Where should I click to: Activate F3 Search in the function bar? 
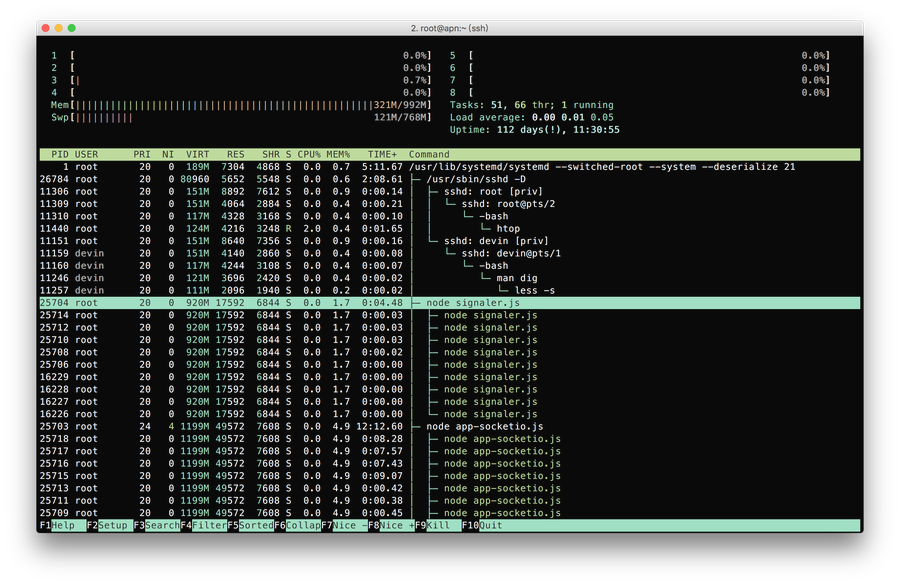(157, 525)
